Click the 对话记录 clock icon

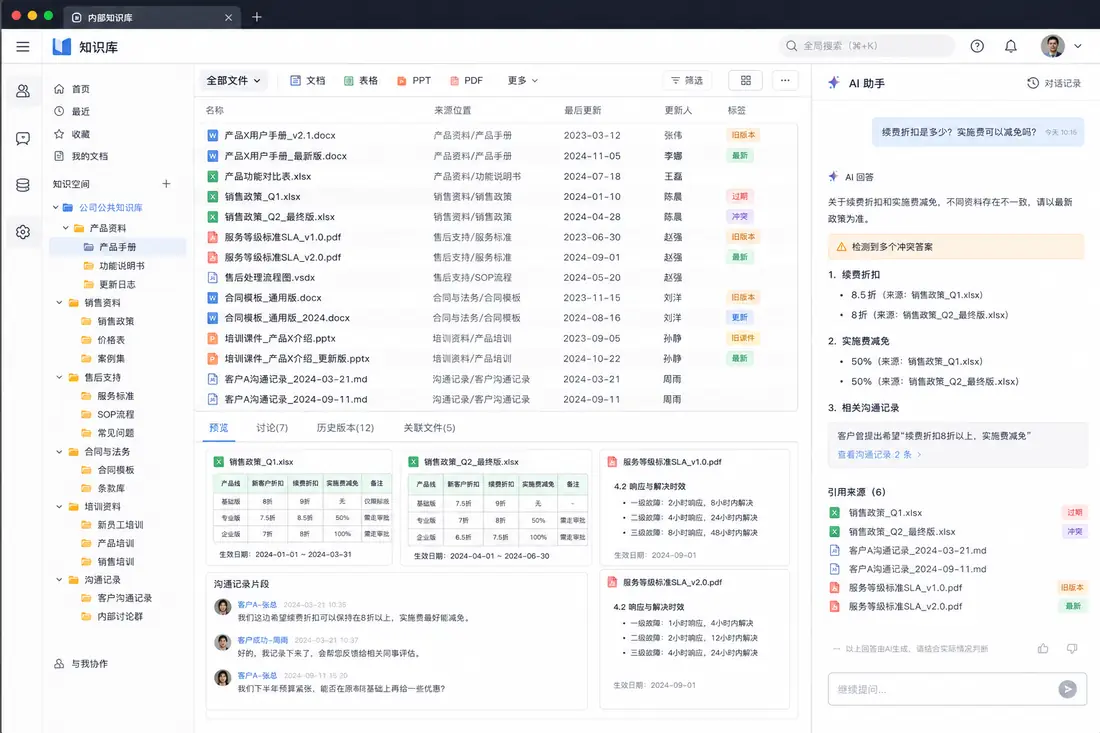coord(1033,83)
